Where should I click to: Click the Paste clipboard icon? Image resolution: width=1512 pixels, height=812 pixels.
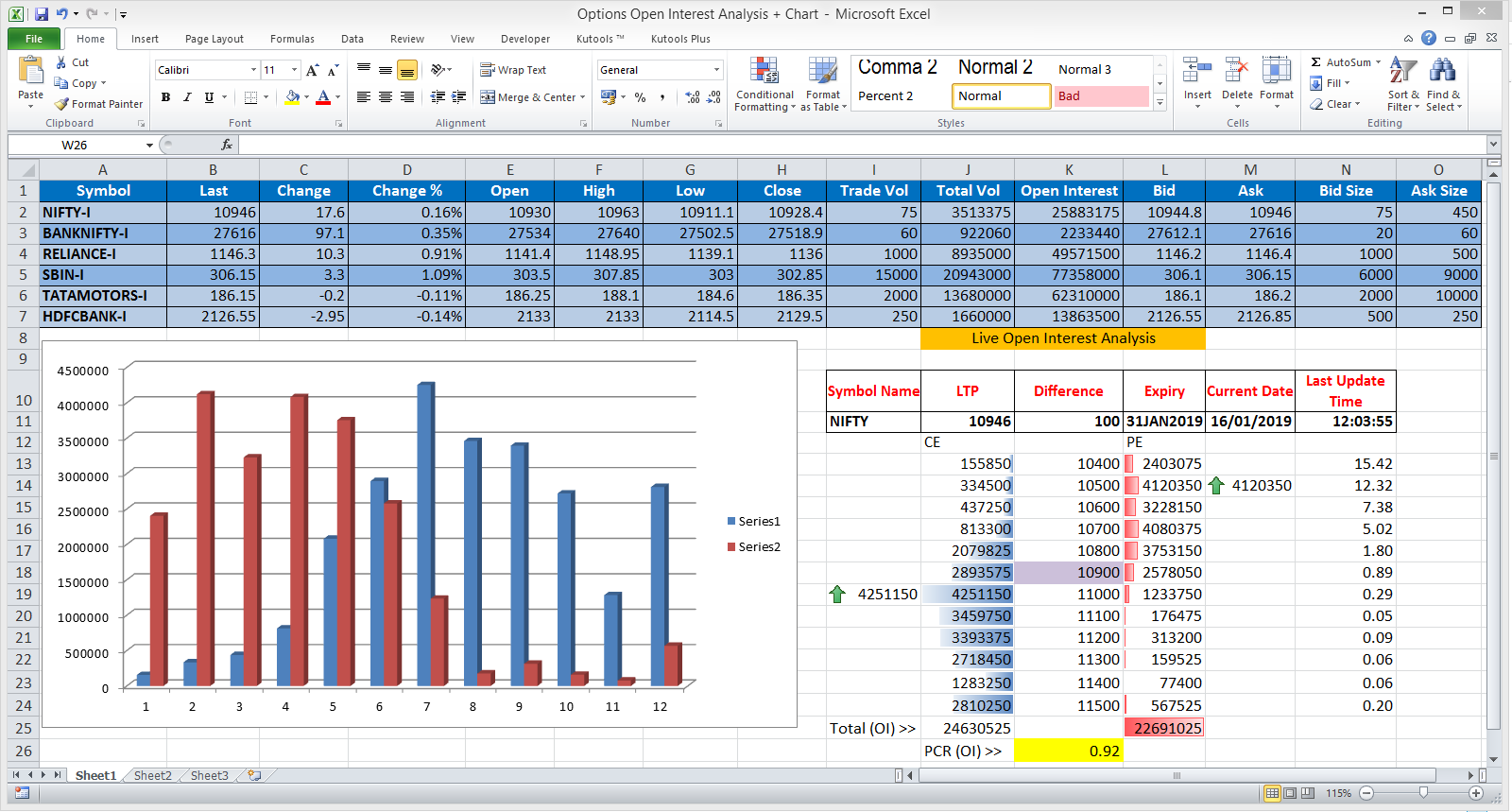(30, 72)
